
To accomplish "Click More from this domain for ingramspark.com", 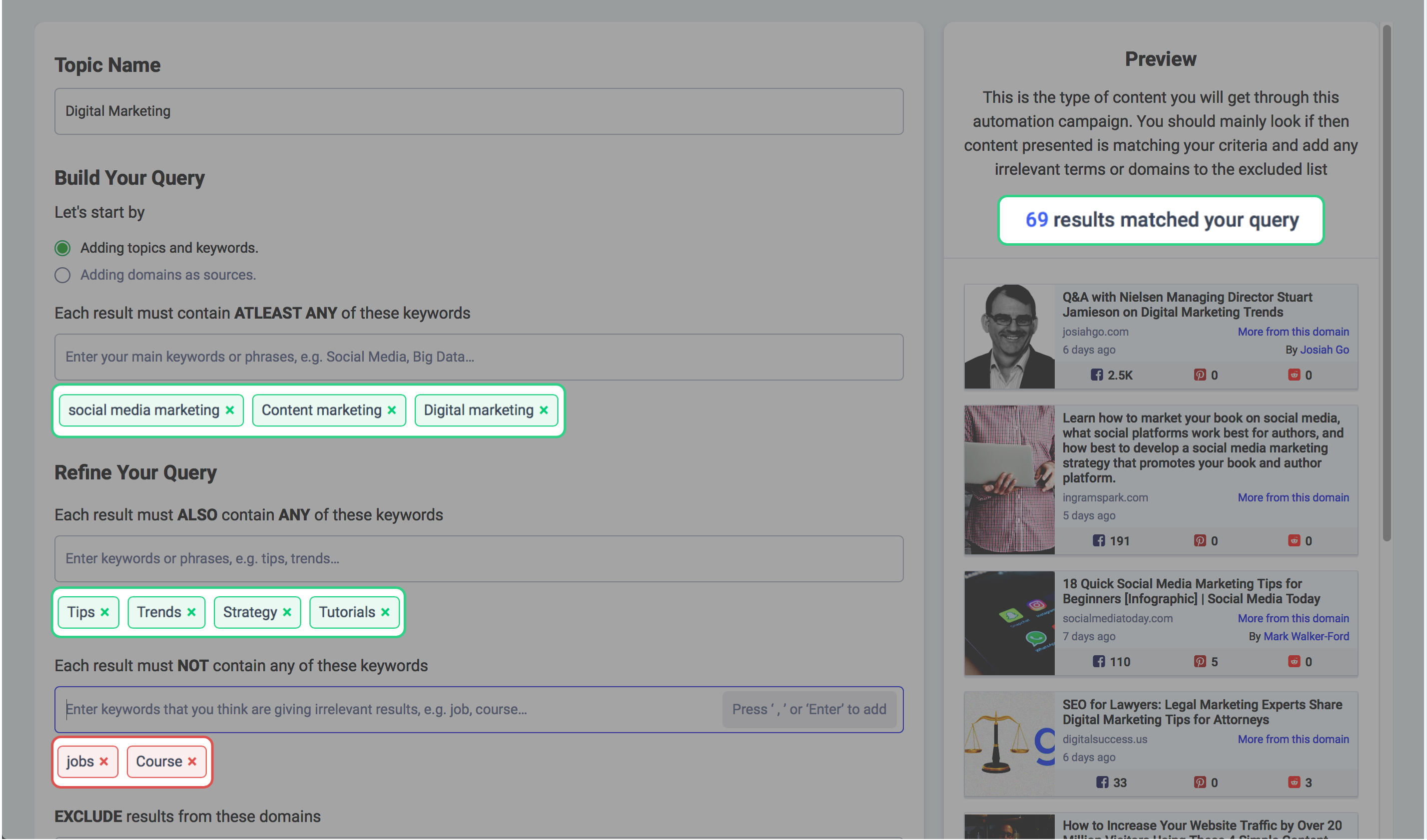I will (1294, 498).
